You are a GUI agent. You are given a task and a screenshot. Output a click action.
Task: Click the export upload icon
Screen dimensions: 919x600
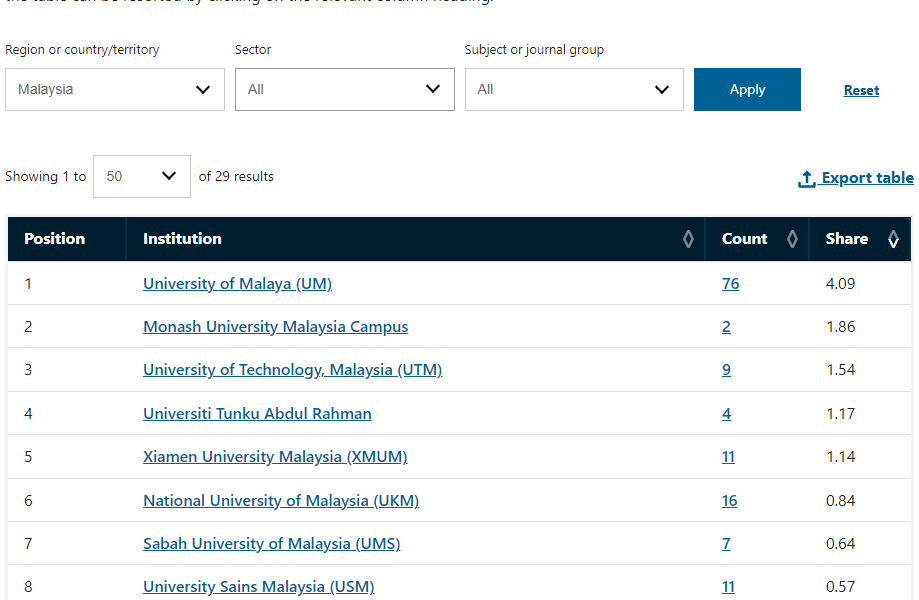click(x=806, y=179)
